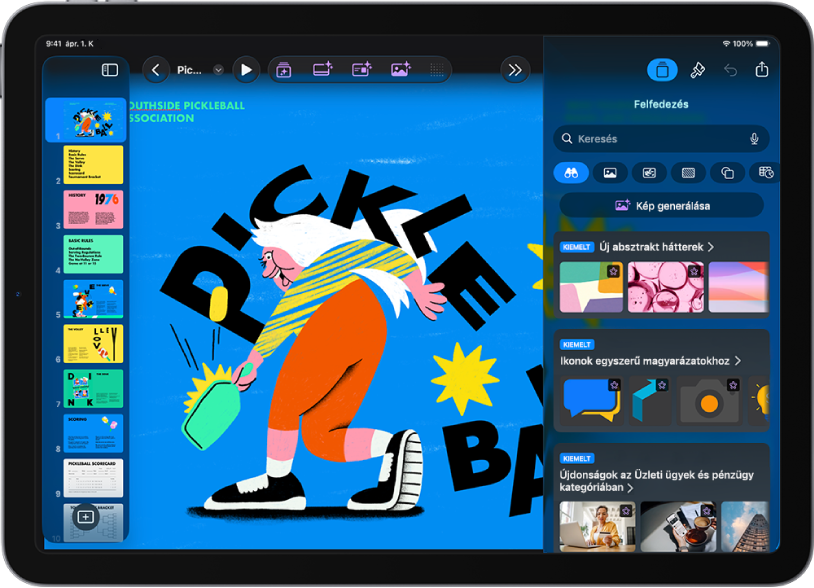Undo the last action
The width and height of the screenshot is (814, 588).
(x=730, y=70)
